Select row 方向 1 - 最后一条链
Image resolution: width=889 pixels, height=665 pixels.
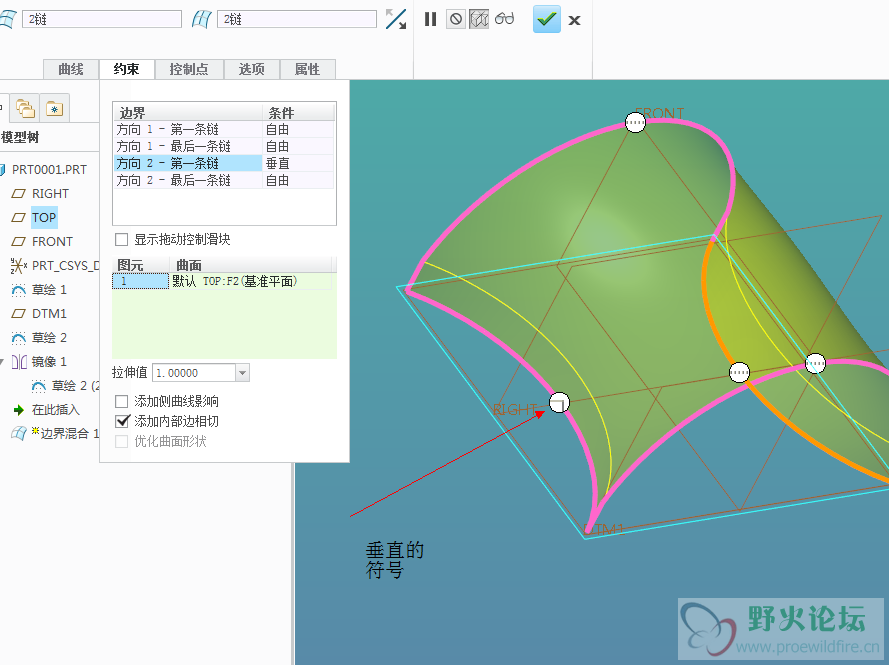click(x=225, y=146)
